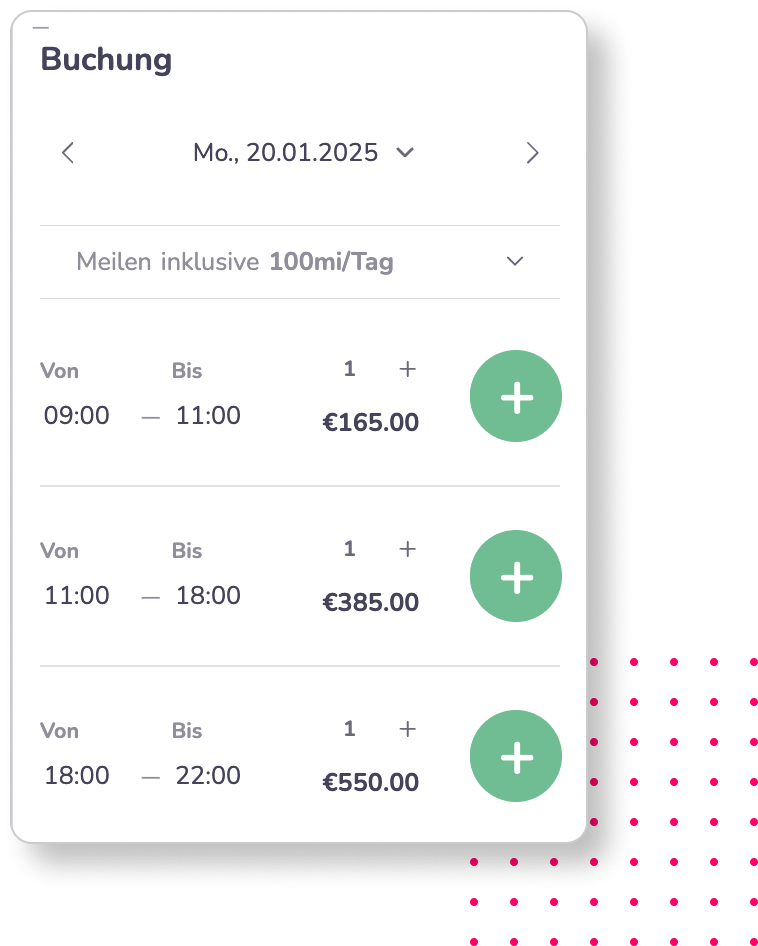Open the Mo., 20.01.2025 date picker

304,153
